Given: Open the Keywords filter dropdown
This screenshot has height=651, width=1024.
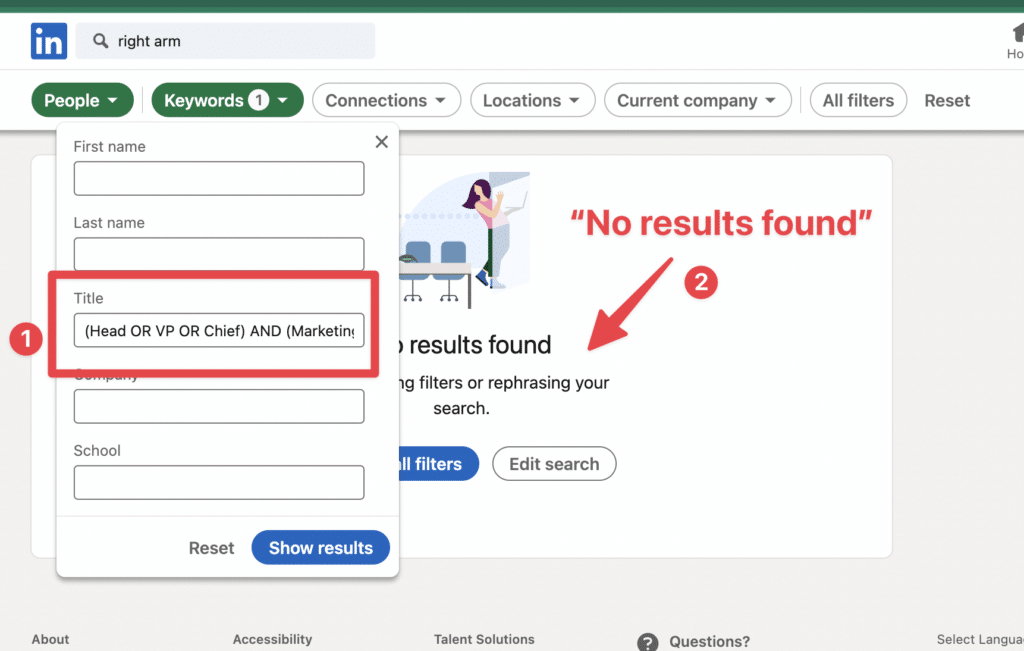Looking at the screenshot, I should point(227,100).
